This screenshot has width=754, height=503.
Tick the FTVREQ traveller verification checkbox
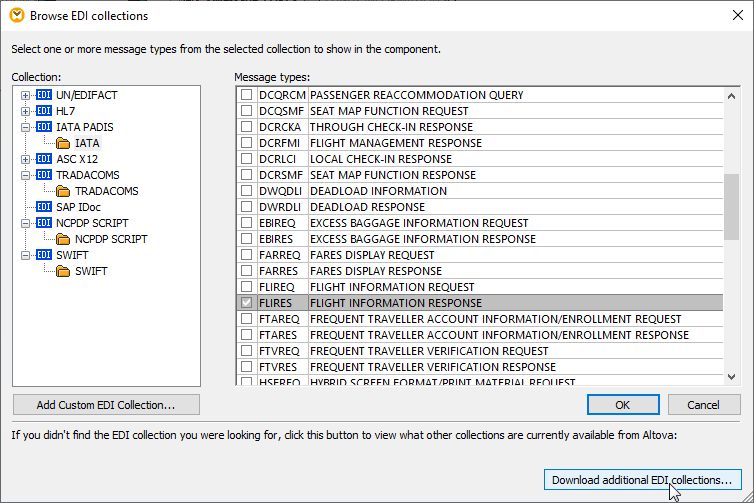click(x=246, y=351)
